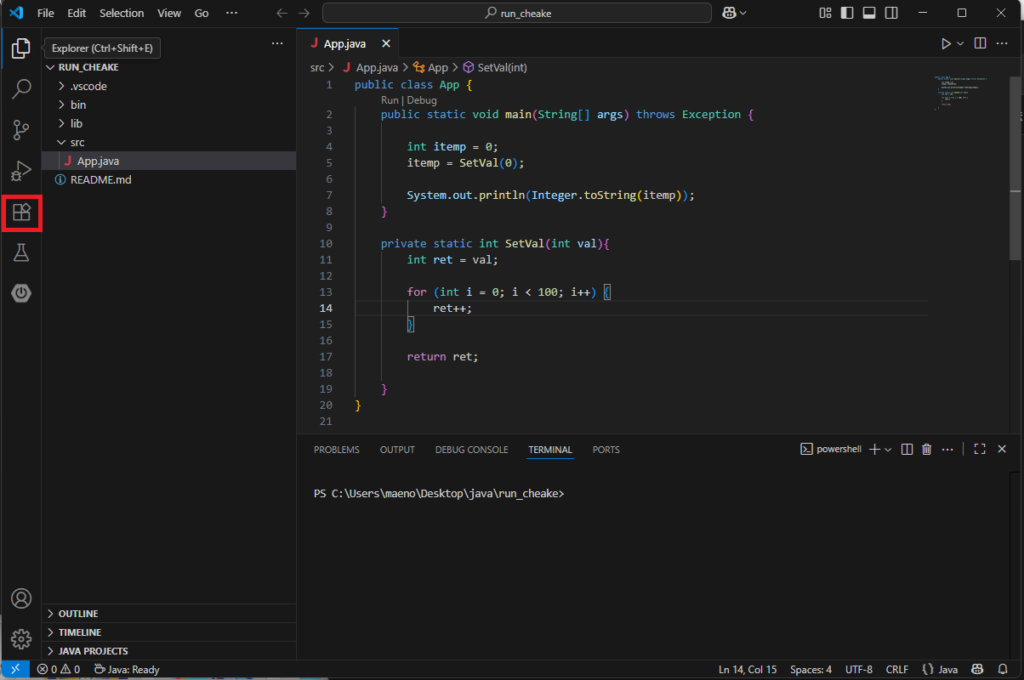Open the notifications bell
The height and width of the screenshot is (680, 1024).
point(1002,670)
